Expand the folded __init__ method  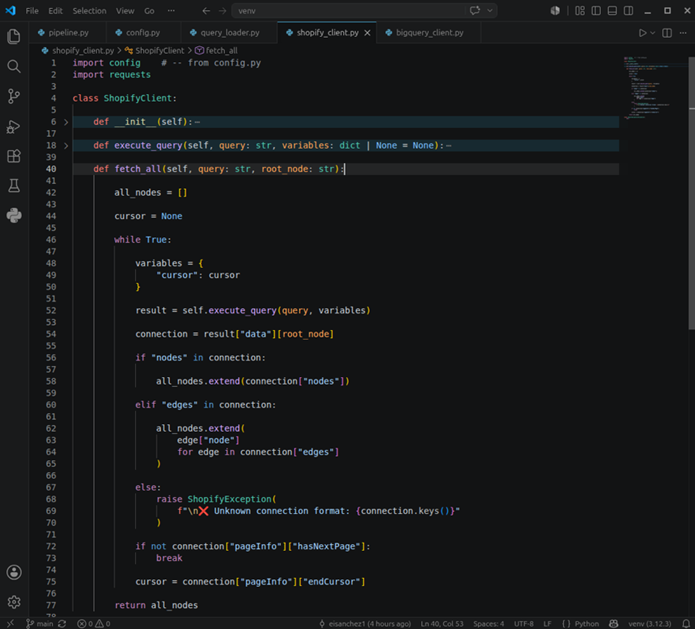pos(66,122)
